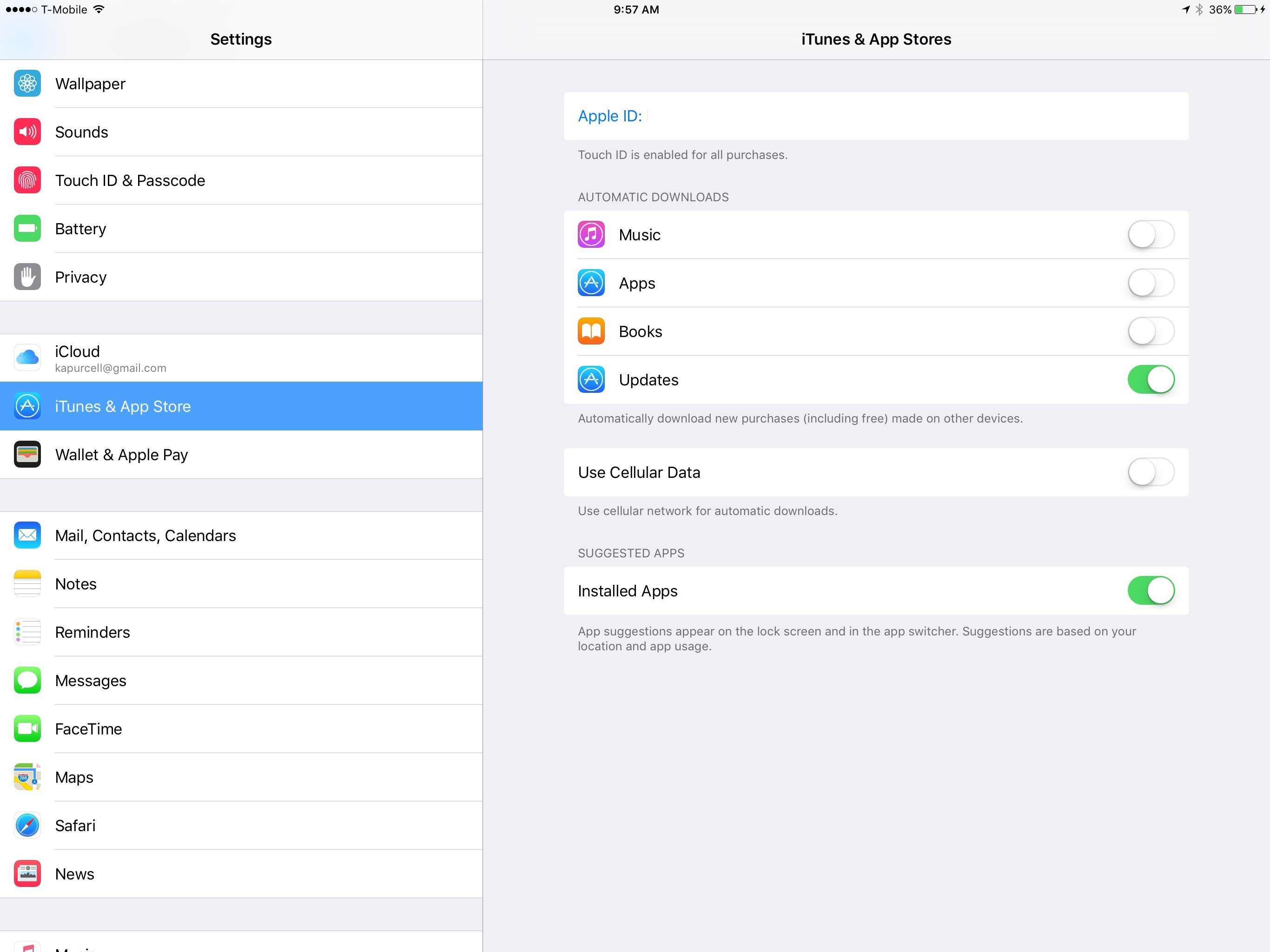Tap the pink Music note icon

click(x=591, y=234)
